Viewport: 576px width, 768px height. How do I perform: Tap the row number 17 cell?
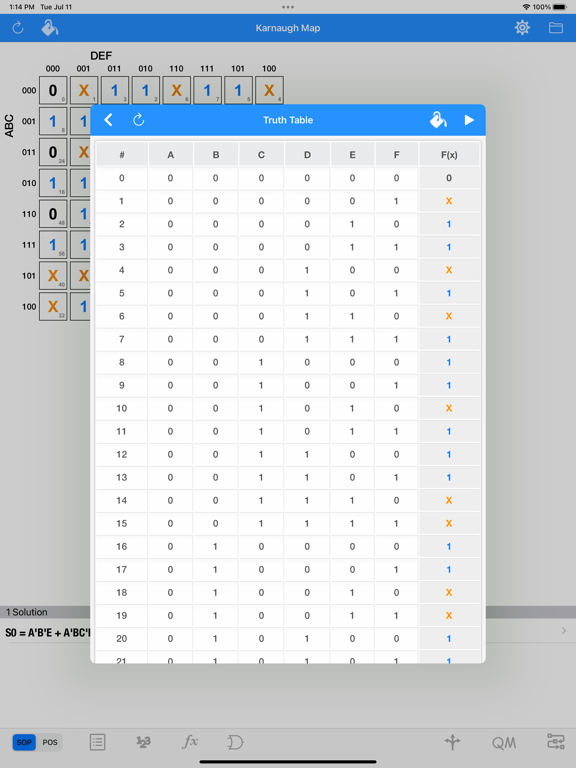(121, 570)
